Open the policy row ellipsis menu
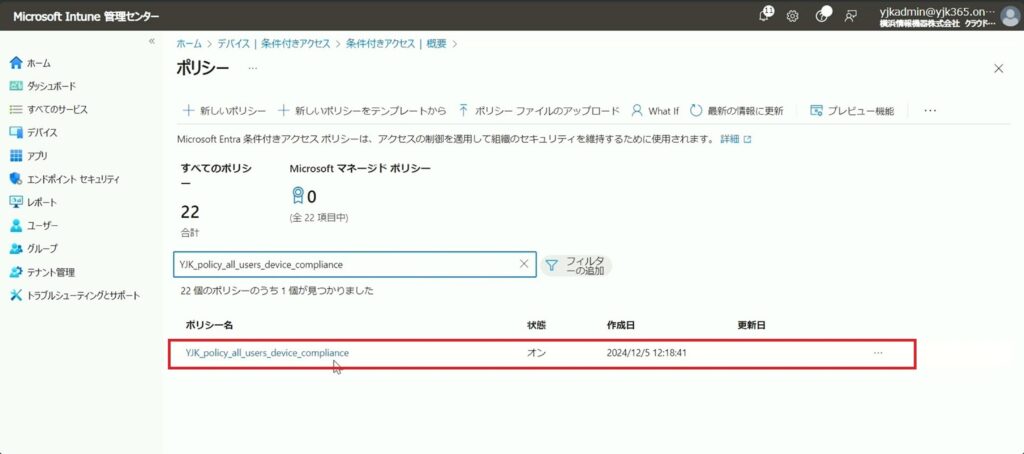 (878, 353)
